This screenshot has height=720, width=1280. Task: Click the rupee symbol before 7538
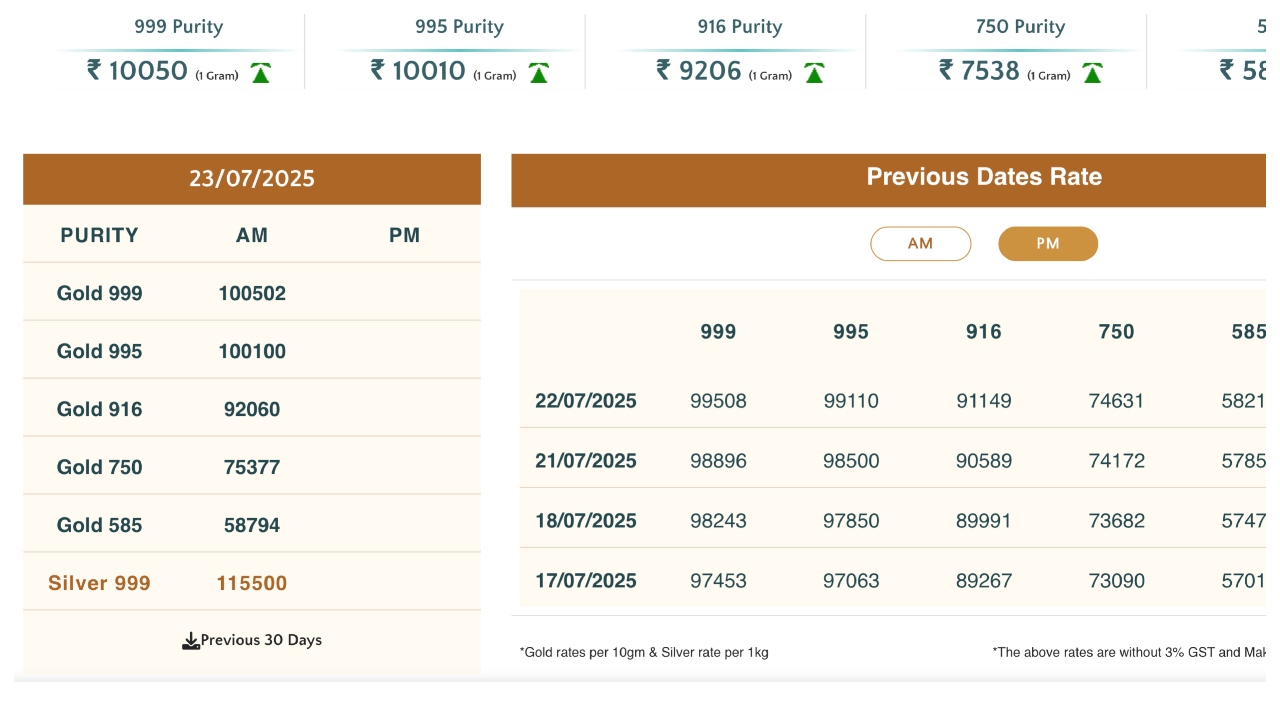click(946, 69)
